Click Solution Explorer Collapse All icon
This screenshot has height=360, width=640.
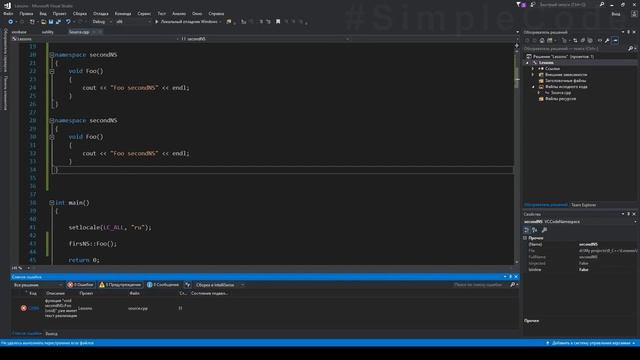point(582,40)
